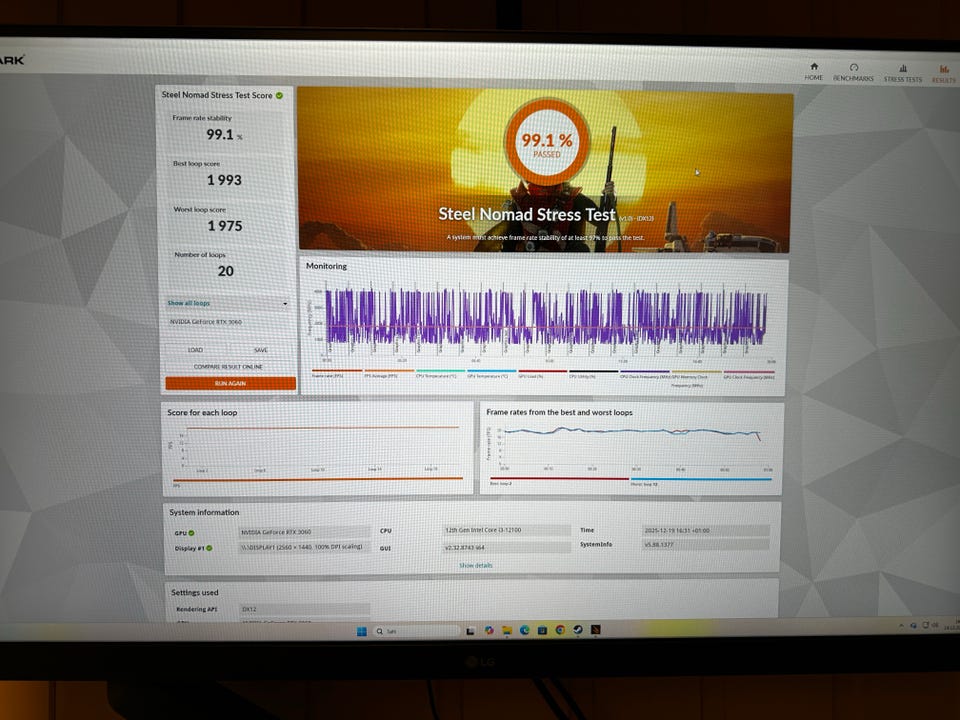Toggle the FPS Average legend line

point(389,371)
